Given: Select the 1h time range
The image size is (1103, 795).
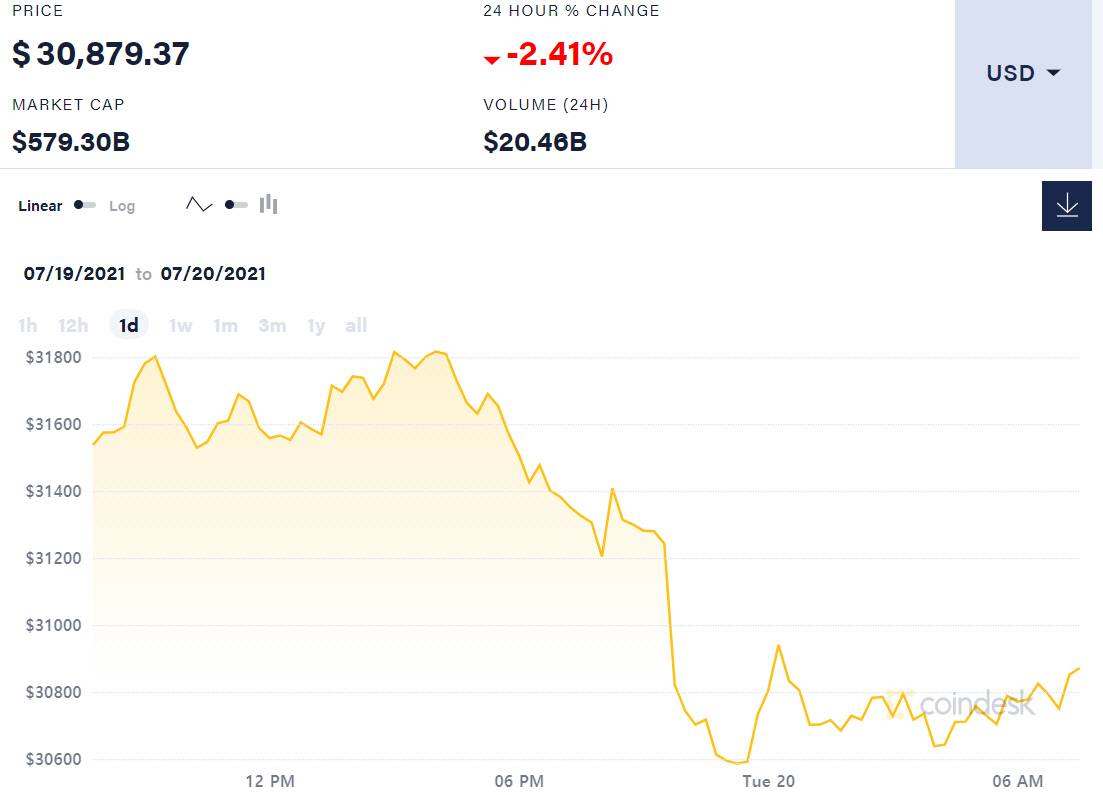Looking at the screenshot, I should coord(28,325).
